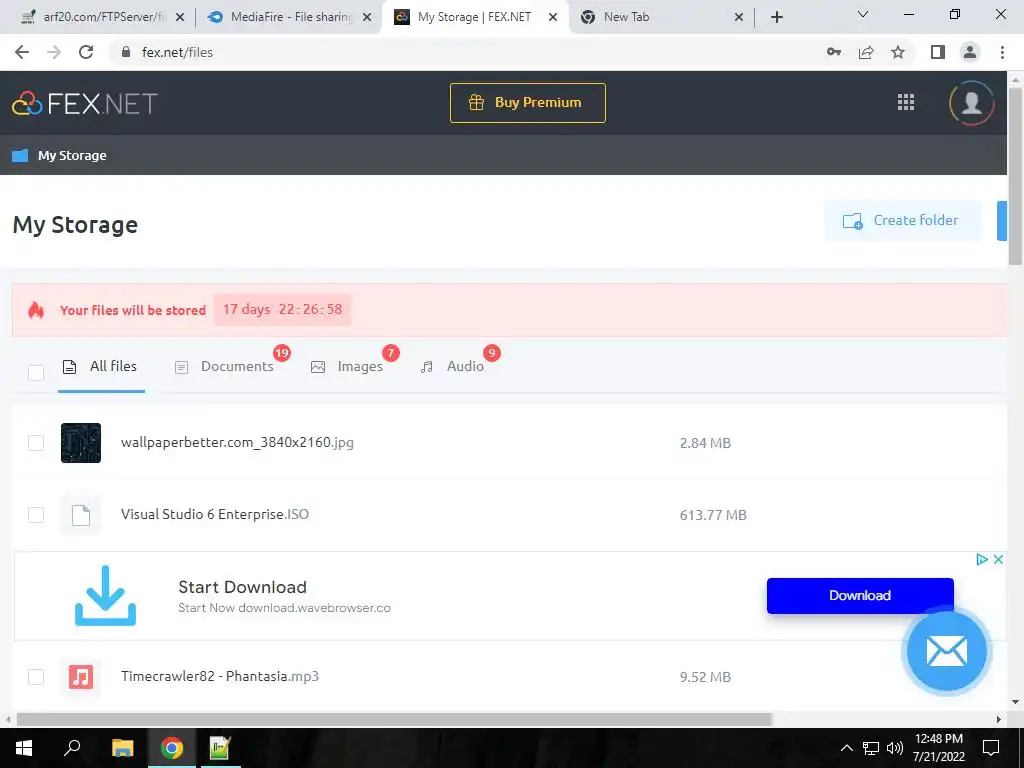1024x768 pixels.
Task: Switch to the Documents tab
Action: [x=224, y=366]
